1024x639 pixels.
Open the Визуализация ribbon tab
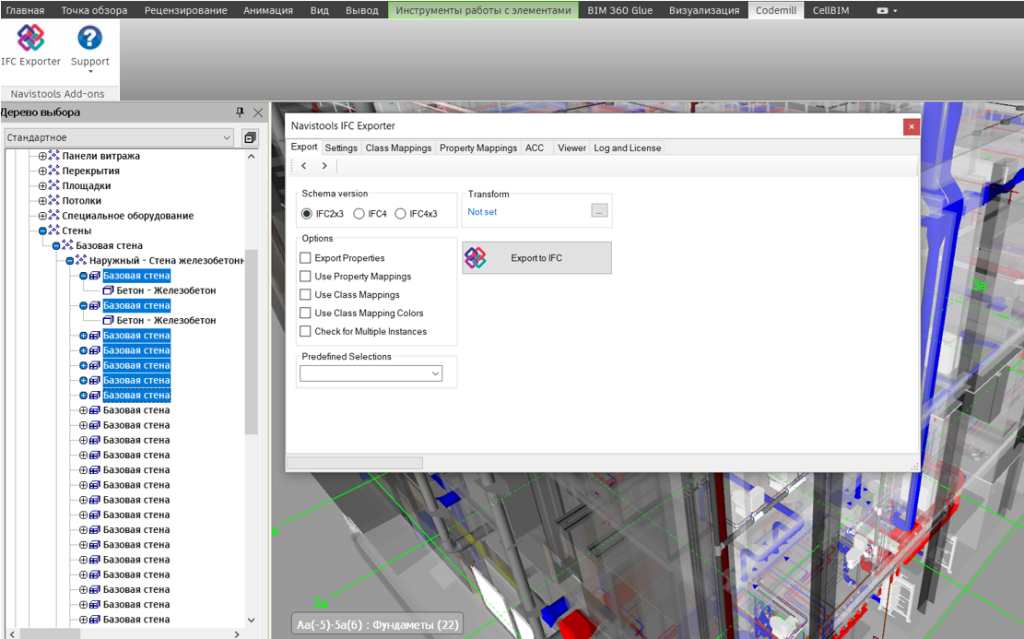point(704,10)
